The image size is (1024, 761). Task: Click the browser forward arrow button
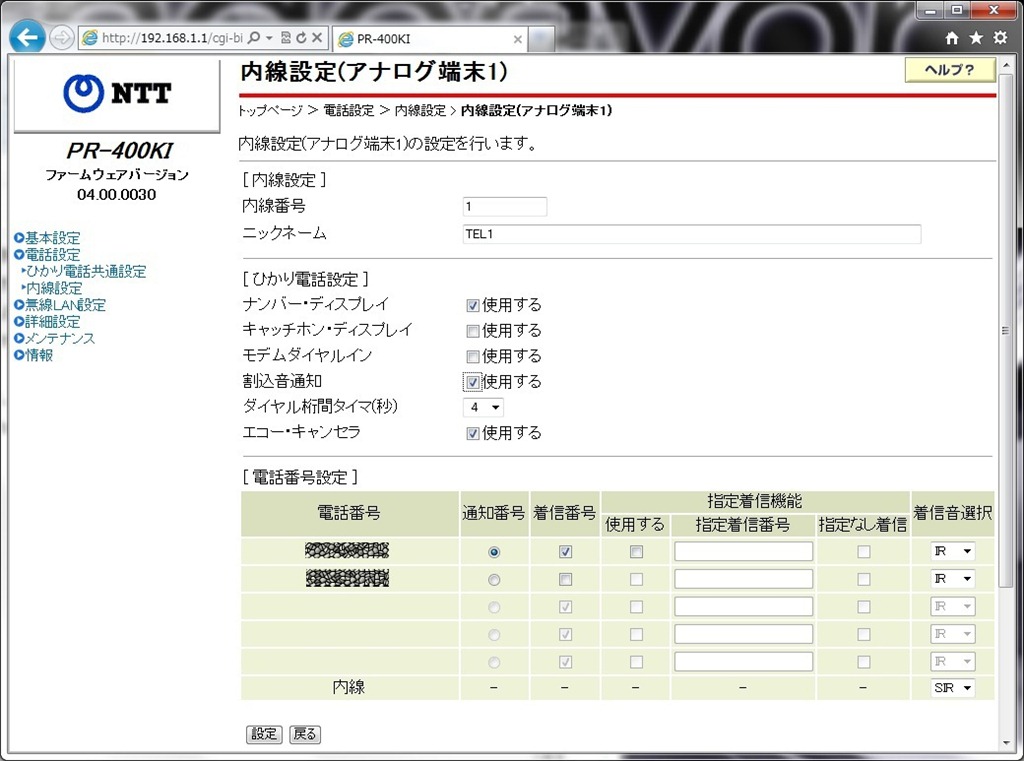click(61, 38)
